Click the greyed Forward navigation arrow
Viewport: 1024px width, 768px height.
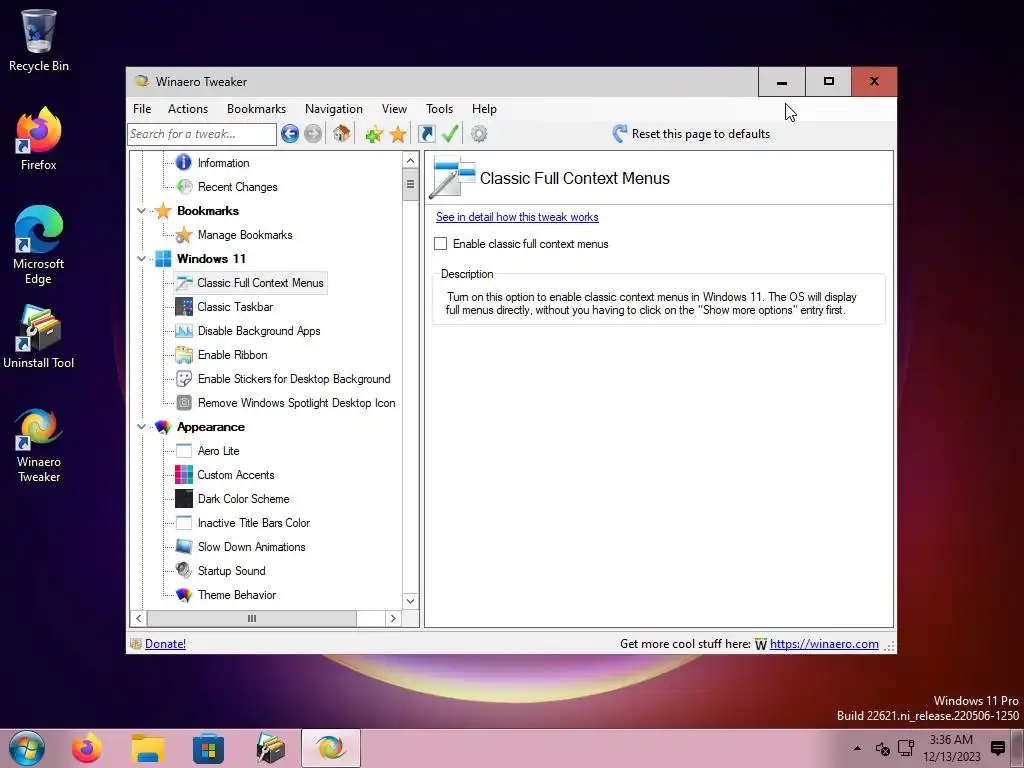313,134
